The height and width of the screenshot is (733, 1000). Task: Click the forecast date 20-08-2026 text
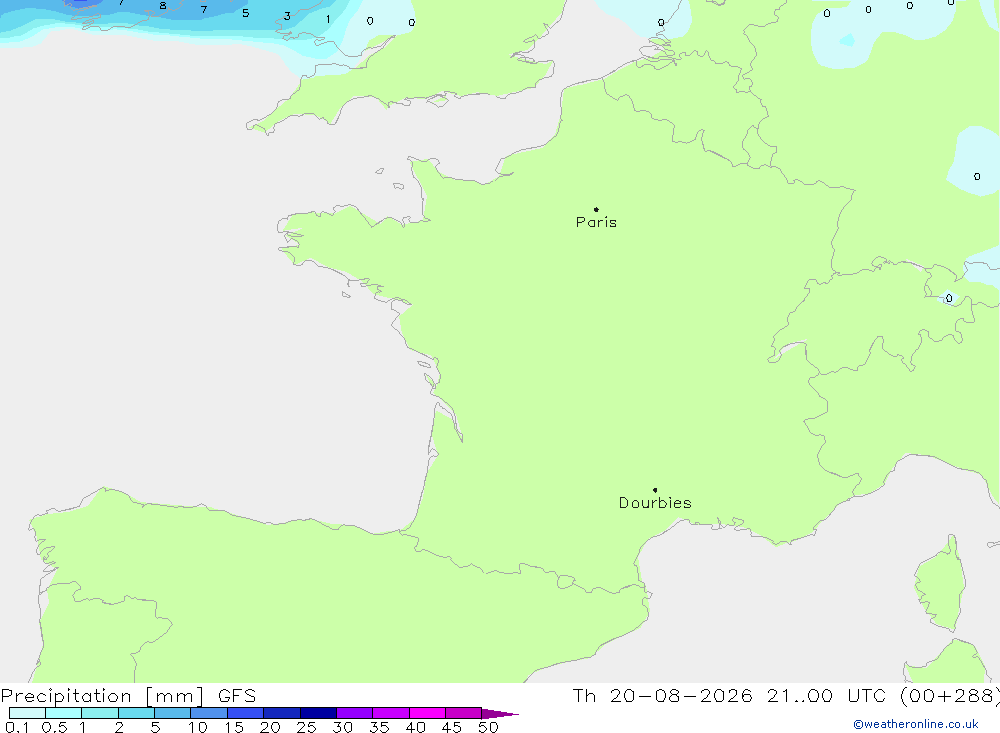click(x=680, y=696)
